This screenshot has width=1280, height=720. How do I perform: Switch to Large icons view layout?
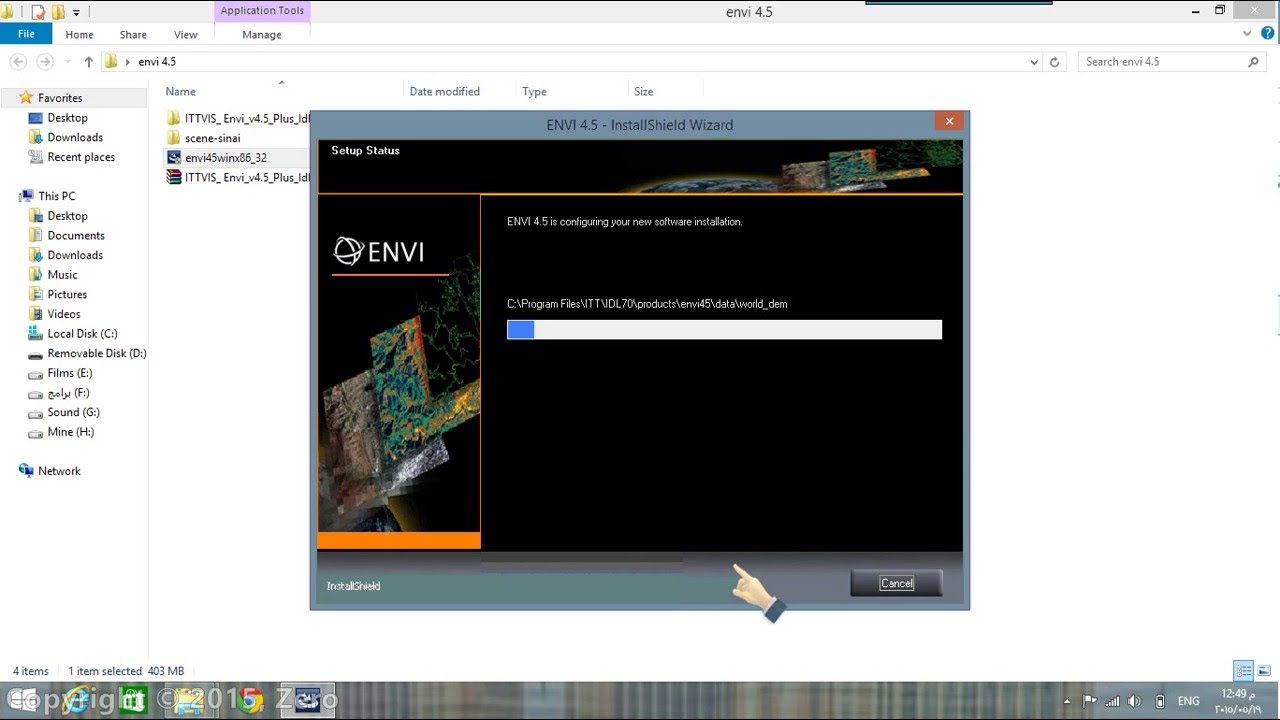coord(1264,671)
